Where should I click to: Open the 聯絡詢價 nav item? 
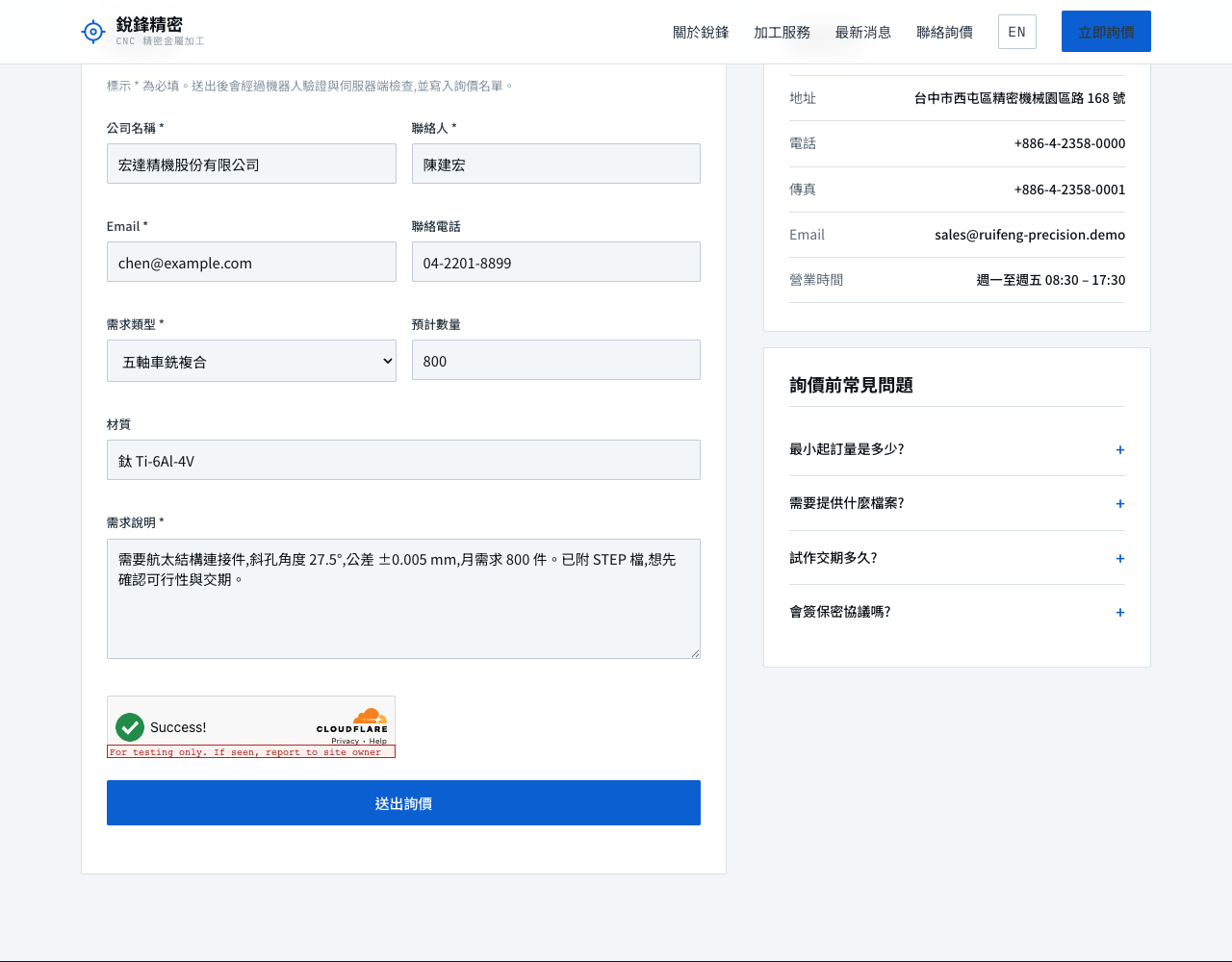944,32
